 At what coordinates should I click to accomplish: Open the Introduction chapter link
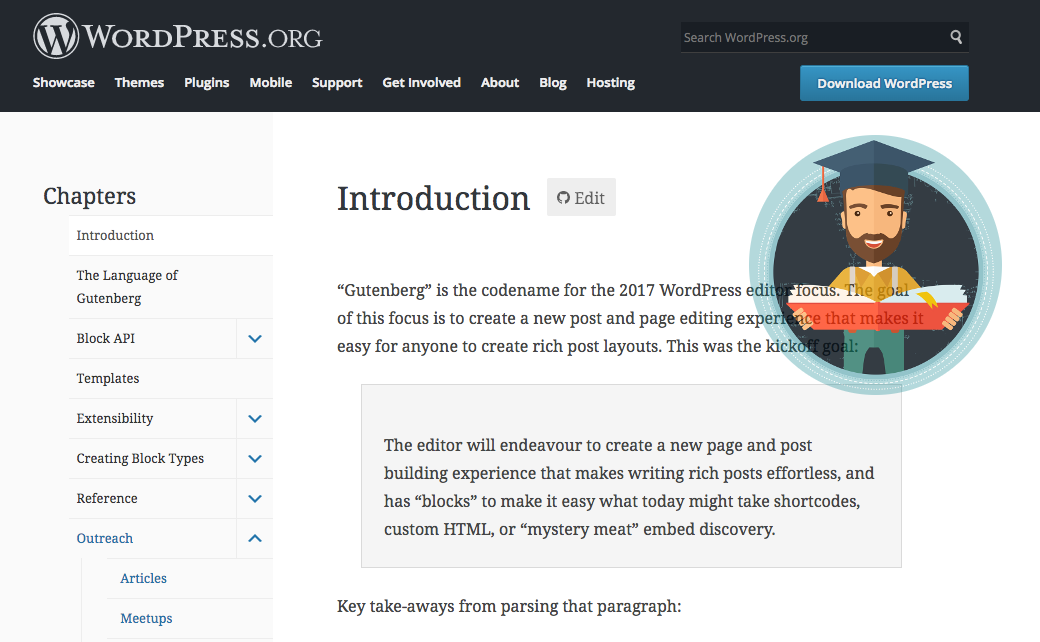tap(115, 235)
